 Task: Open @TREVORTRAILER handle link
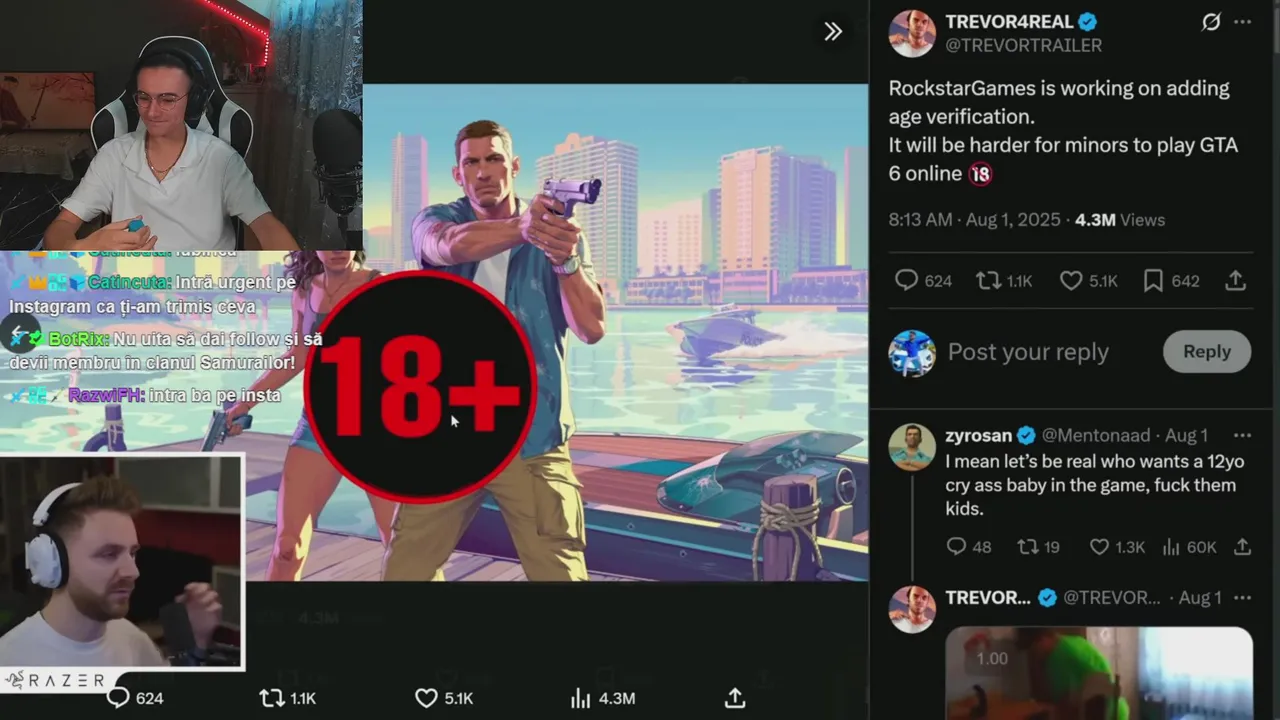click(1023, 46)
